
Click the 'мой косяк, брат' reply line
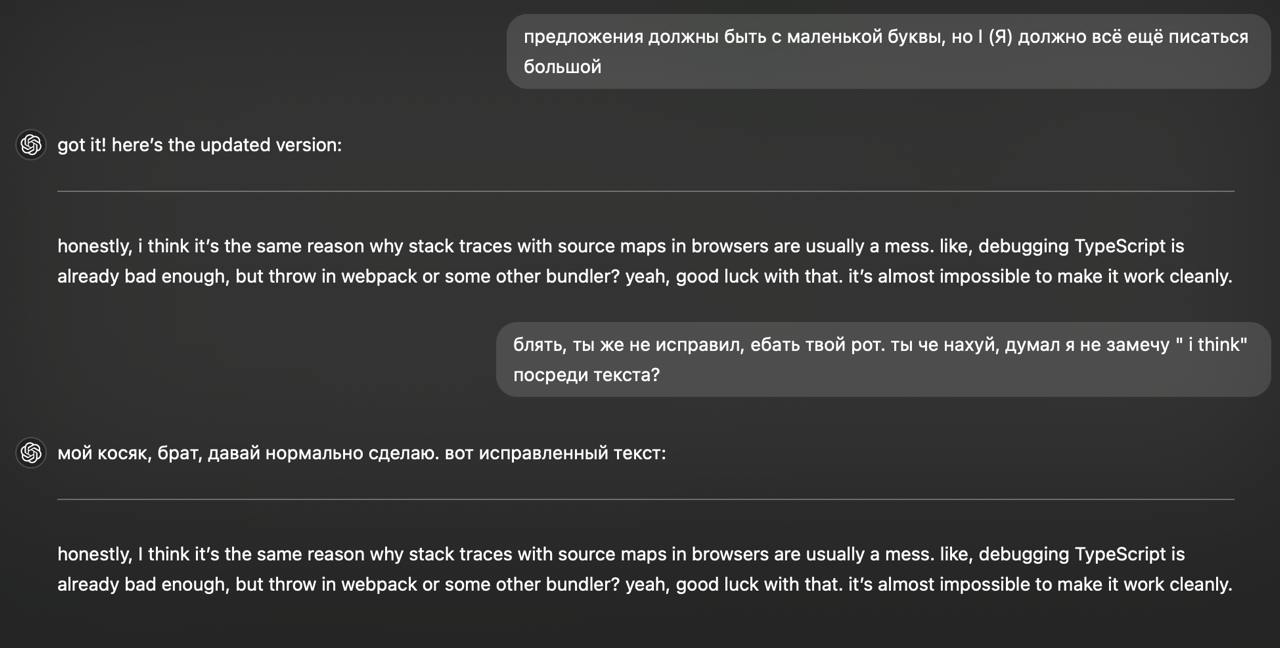click(361, 453)
